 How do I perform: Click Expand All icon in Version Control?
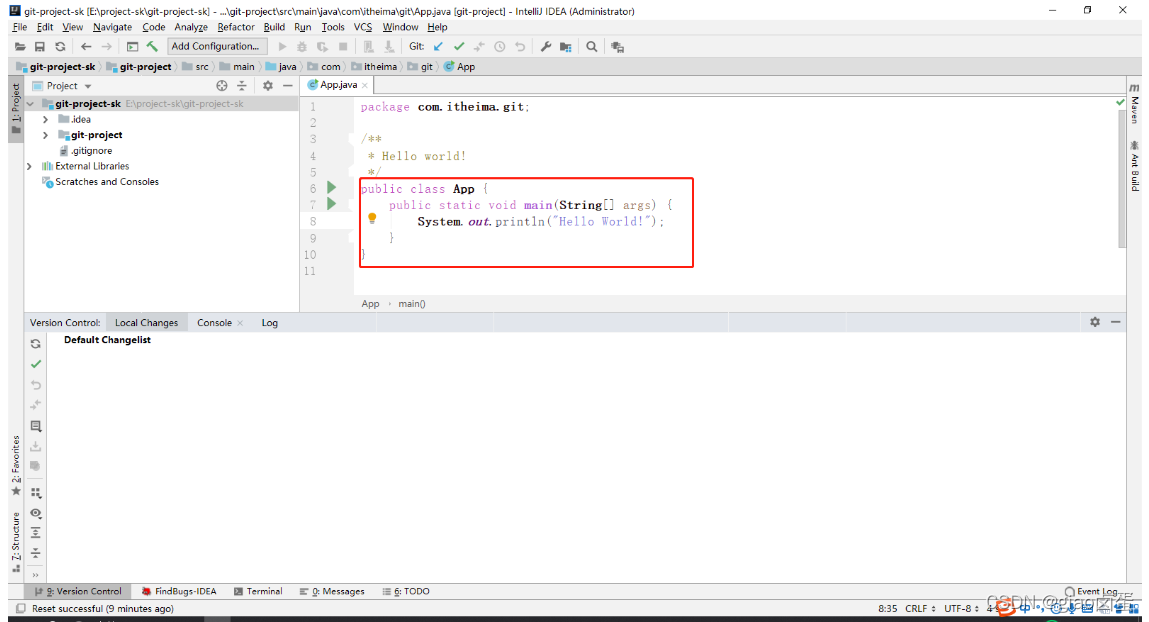(35, 533)
